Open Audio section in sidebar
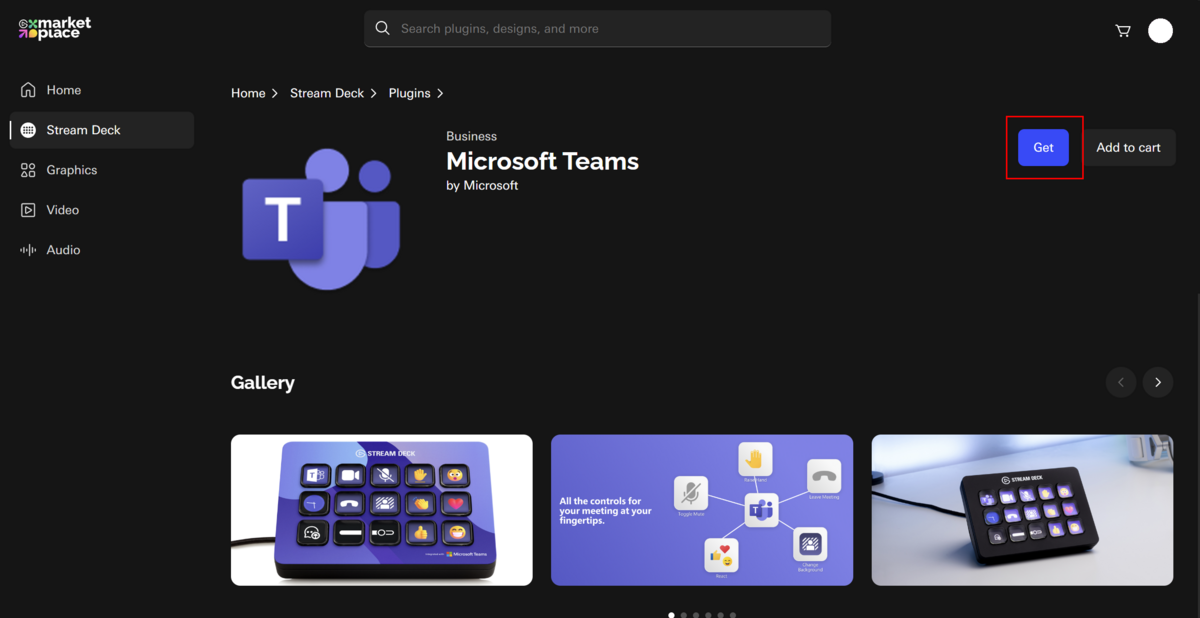This screenshot has width=1200, height=618. coord(102,250)
